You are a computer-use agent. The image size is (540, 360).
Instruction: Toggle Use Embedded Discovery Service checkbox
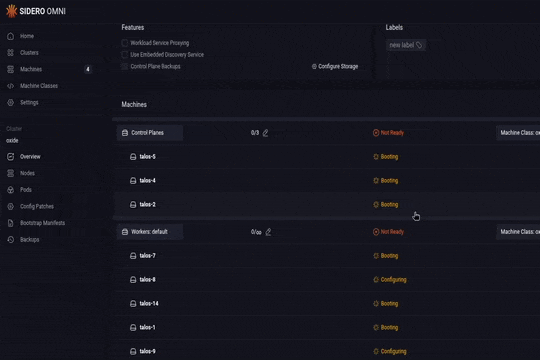pyautogui.click(x=125, y=55)
